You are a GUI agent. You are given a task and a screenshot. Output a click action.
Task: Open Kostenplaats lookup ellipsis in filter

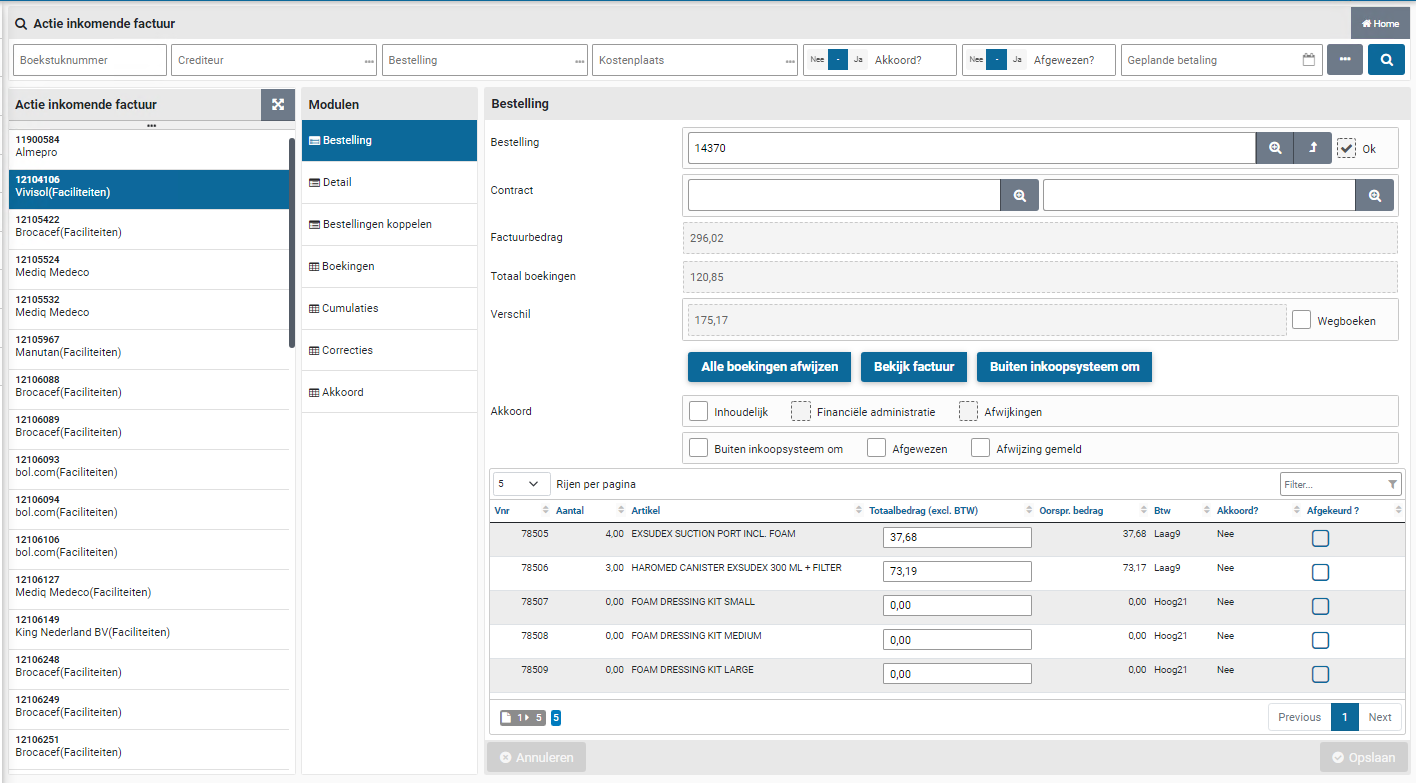click(790, 62)
